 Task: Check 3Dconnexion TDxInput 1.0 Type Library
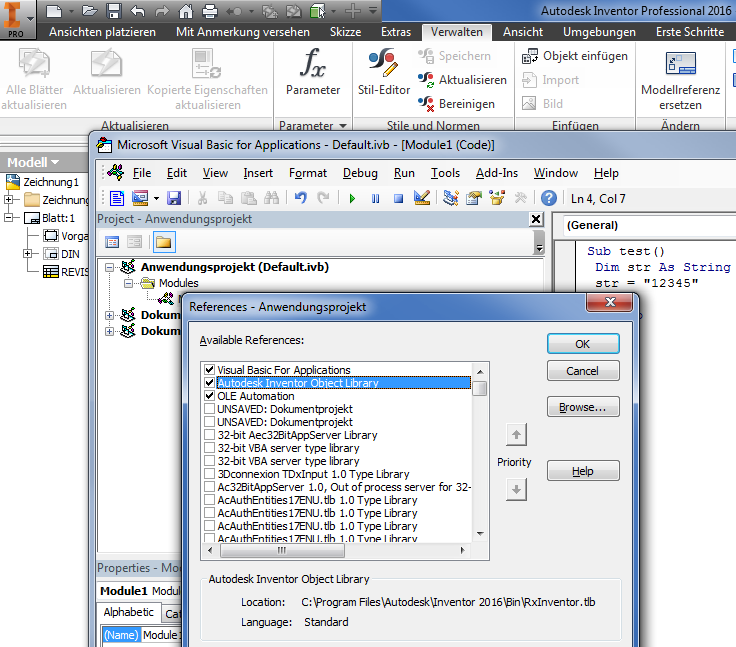pyautogui.click(x=209, y=474)
